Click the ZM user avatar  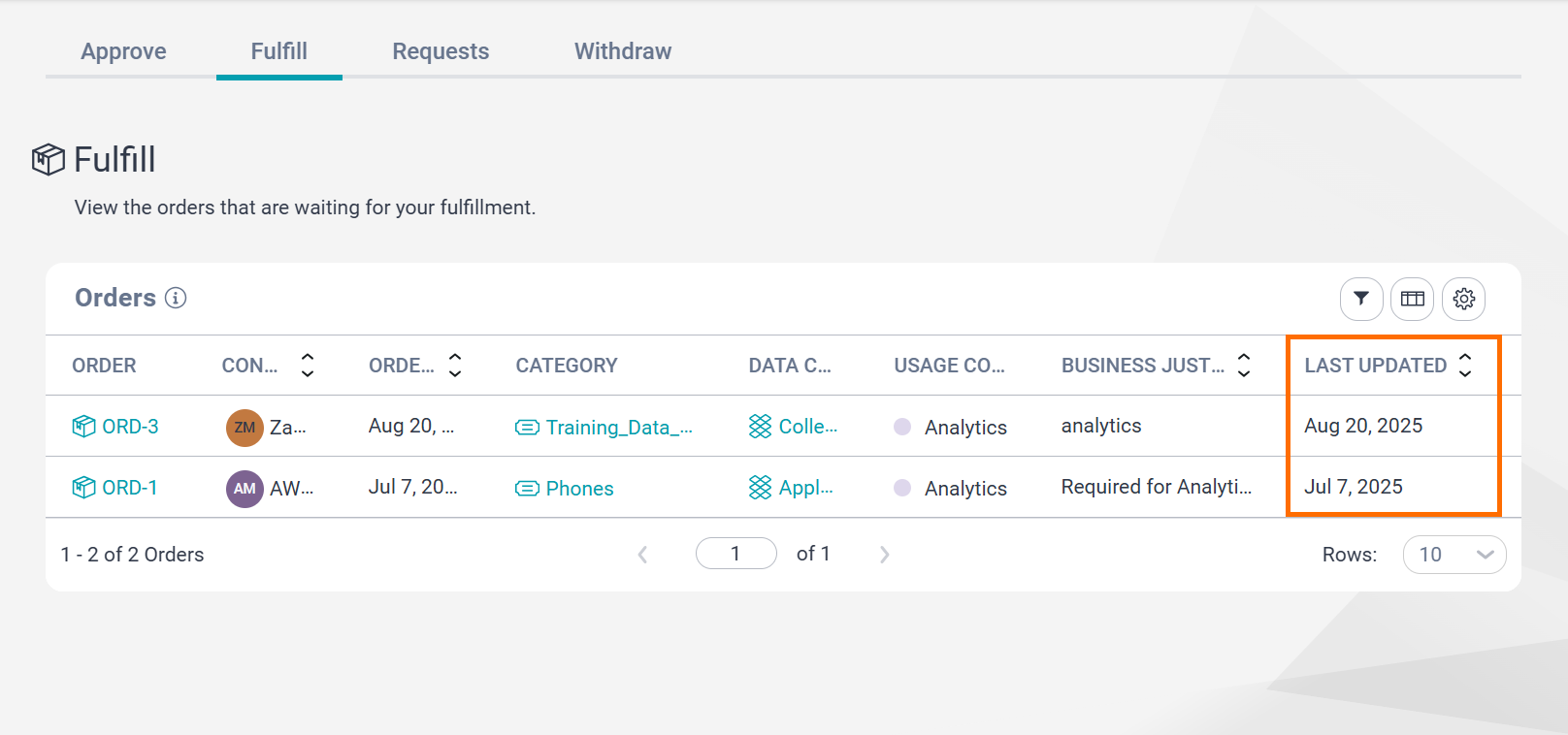pos(245,428)
